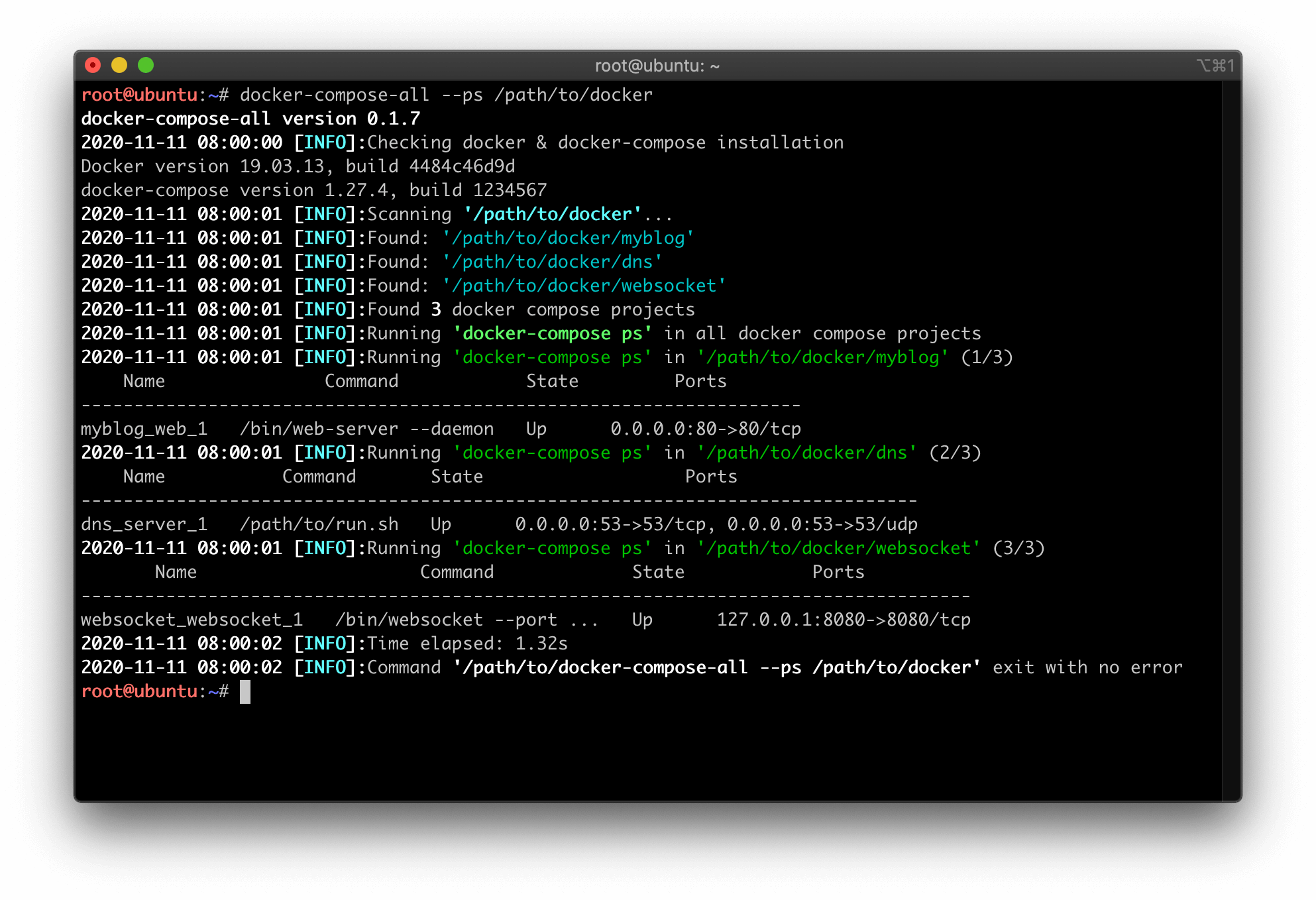Click the window title 'root@ubuntu: ~'
This screenshot has width=1316, height=900.
coord(657,66)
